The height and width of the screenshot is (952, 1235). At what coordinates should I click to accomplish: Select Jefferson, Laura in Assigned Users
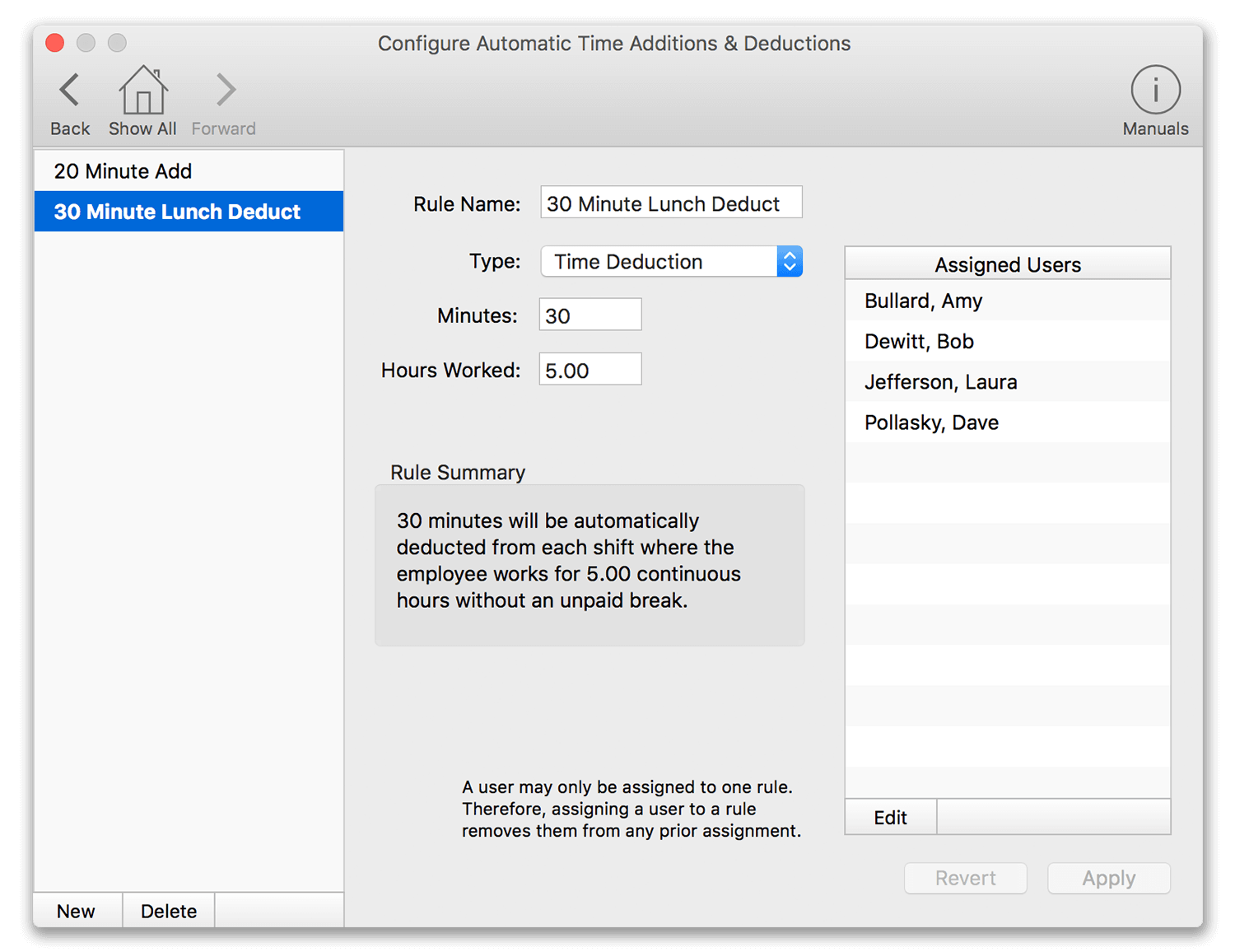940,381
